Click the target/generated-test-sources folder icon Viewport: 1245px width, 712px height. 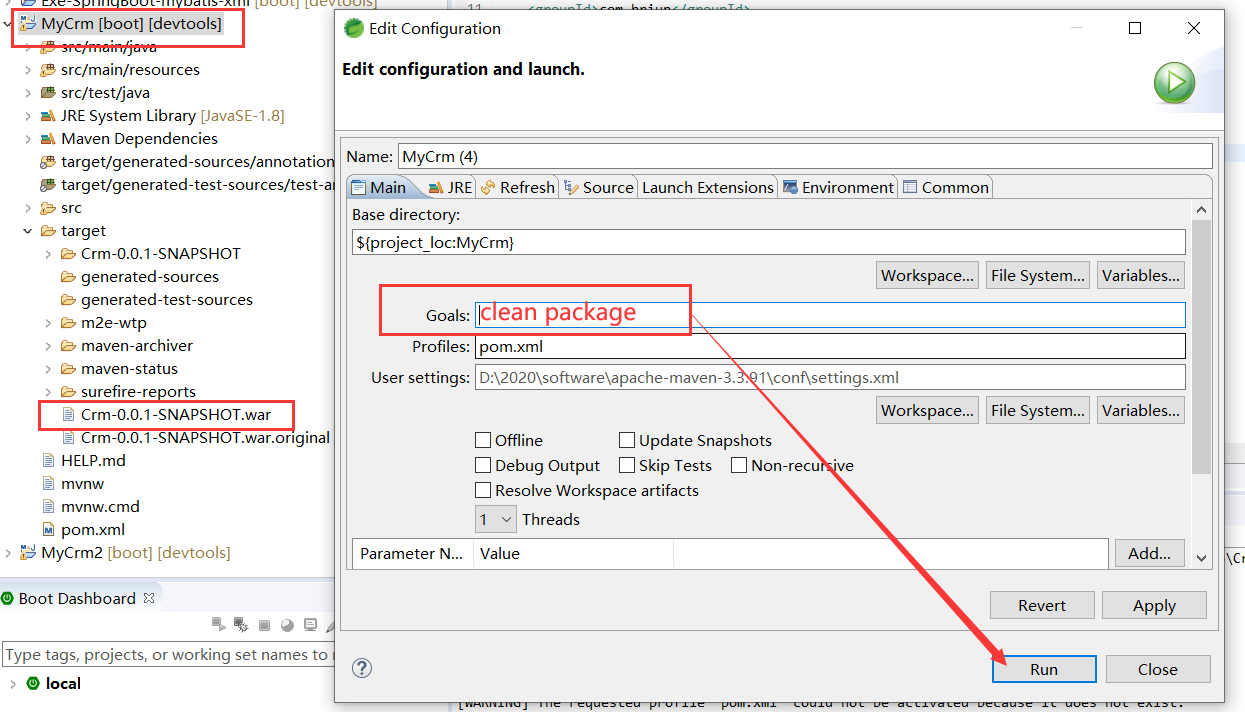click(48, 184)
